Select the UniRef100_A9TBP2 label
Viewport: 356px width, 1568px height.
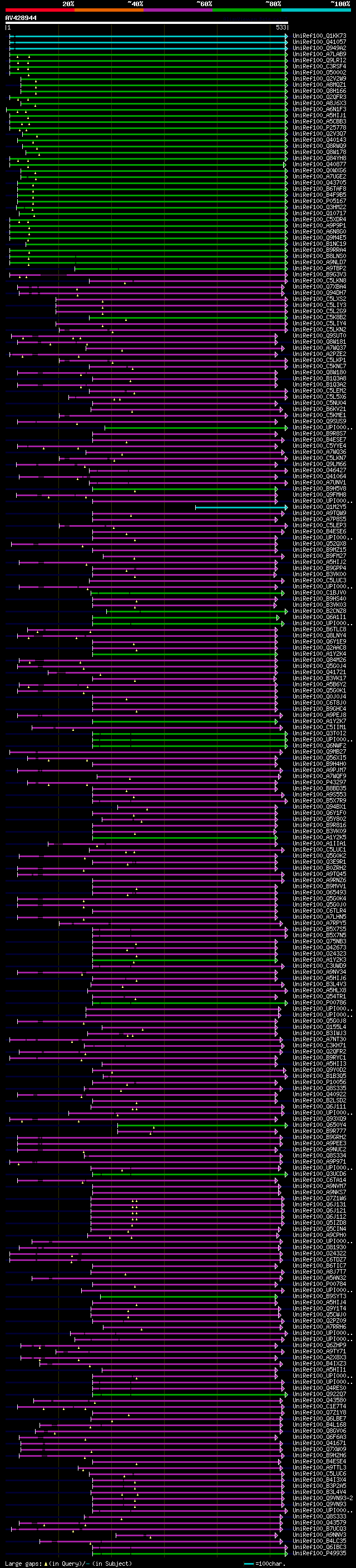(319, 269)
